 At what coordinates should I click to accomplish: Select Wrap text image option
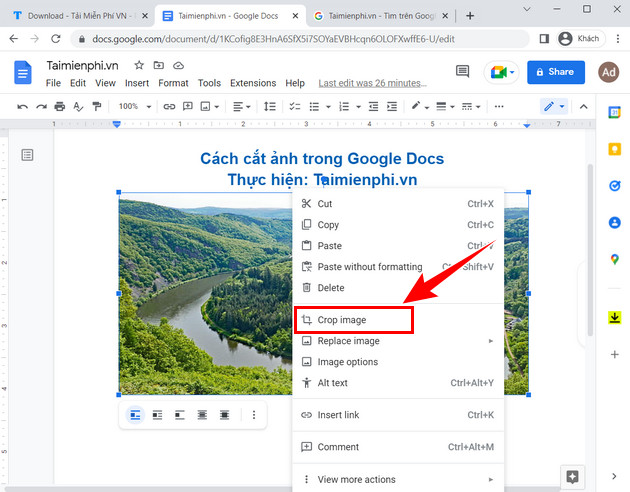coord(158,415)
